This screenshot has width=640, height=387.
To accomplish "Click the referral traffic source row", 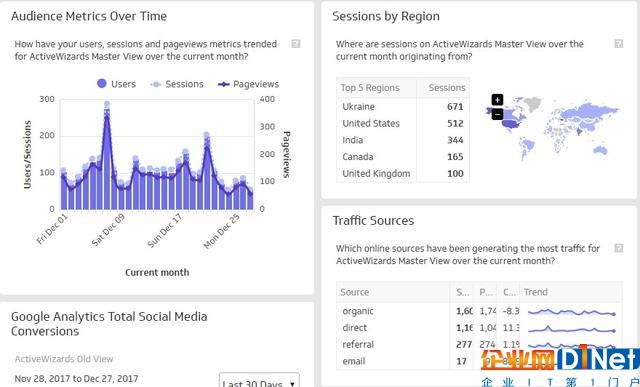I will [479, 344].
